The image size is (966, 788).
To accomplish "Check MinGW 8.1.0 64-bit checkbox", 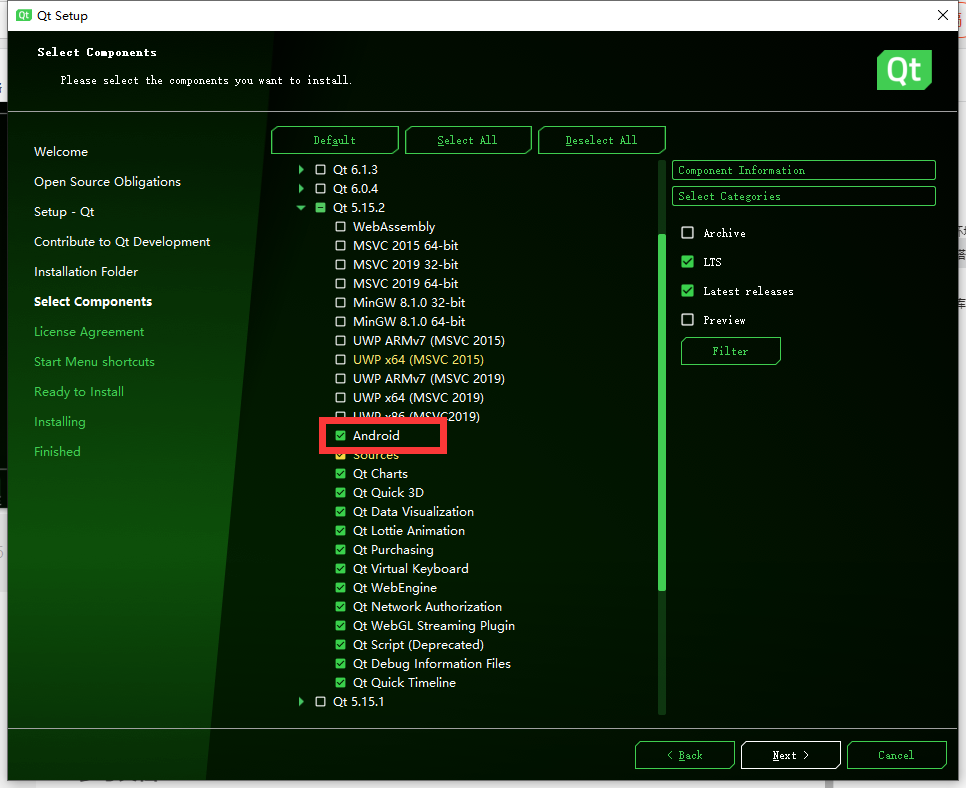I will point(340,322).
